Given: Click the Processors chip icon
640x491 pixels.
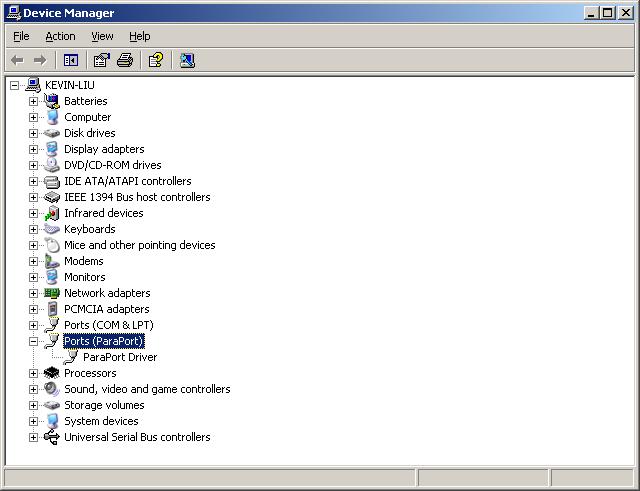Looking at the screenshot, I should (52, 373).
